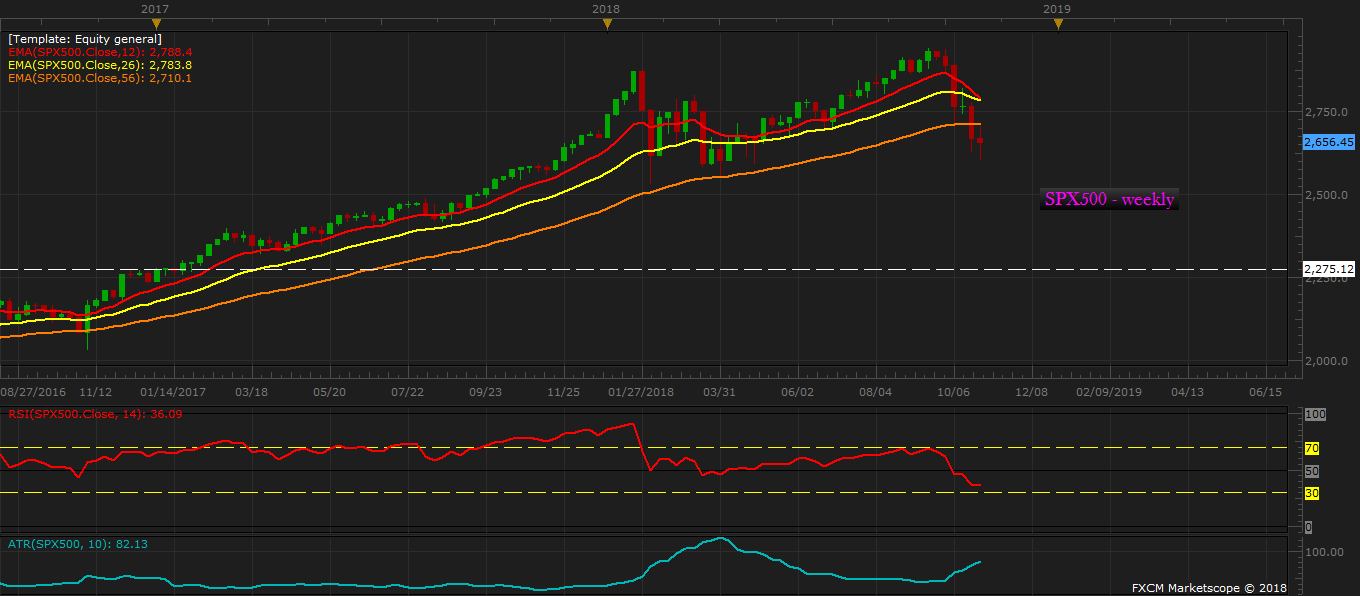
Task: Click the RSI 30 oversold level tag
Action: (x=1314, y=493)
